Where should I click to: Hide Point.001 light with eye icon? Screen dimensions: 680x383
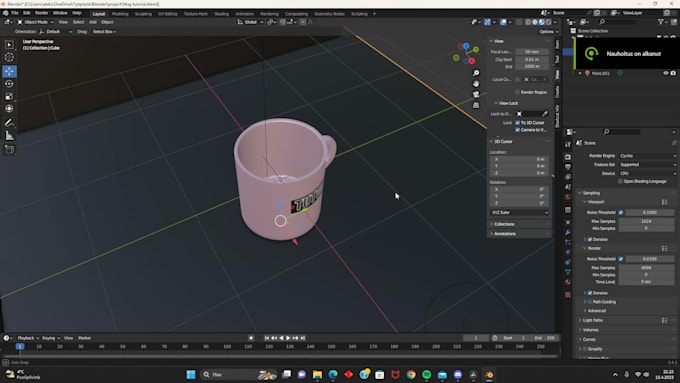click(666, 73)
